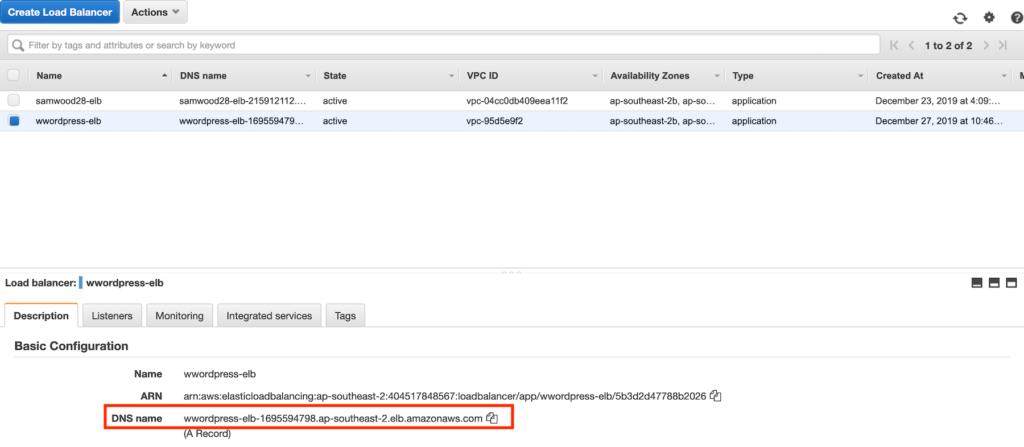Open the Availability Zones column dropdown arrow
Screen dimensions: 1024x447
tap(717, 76)
